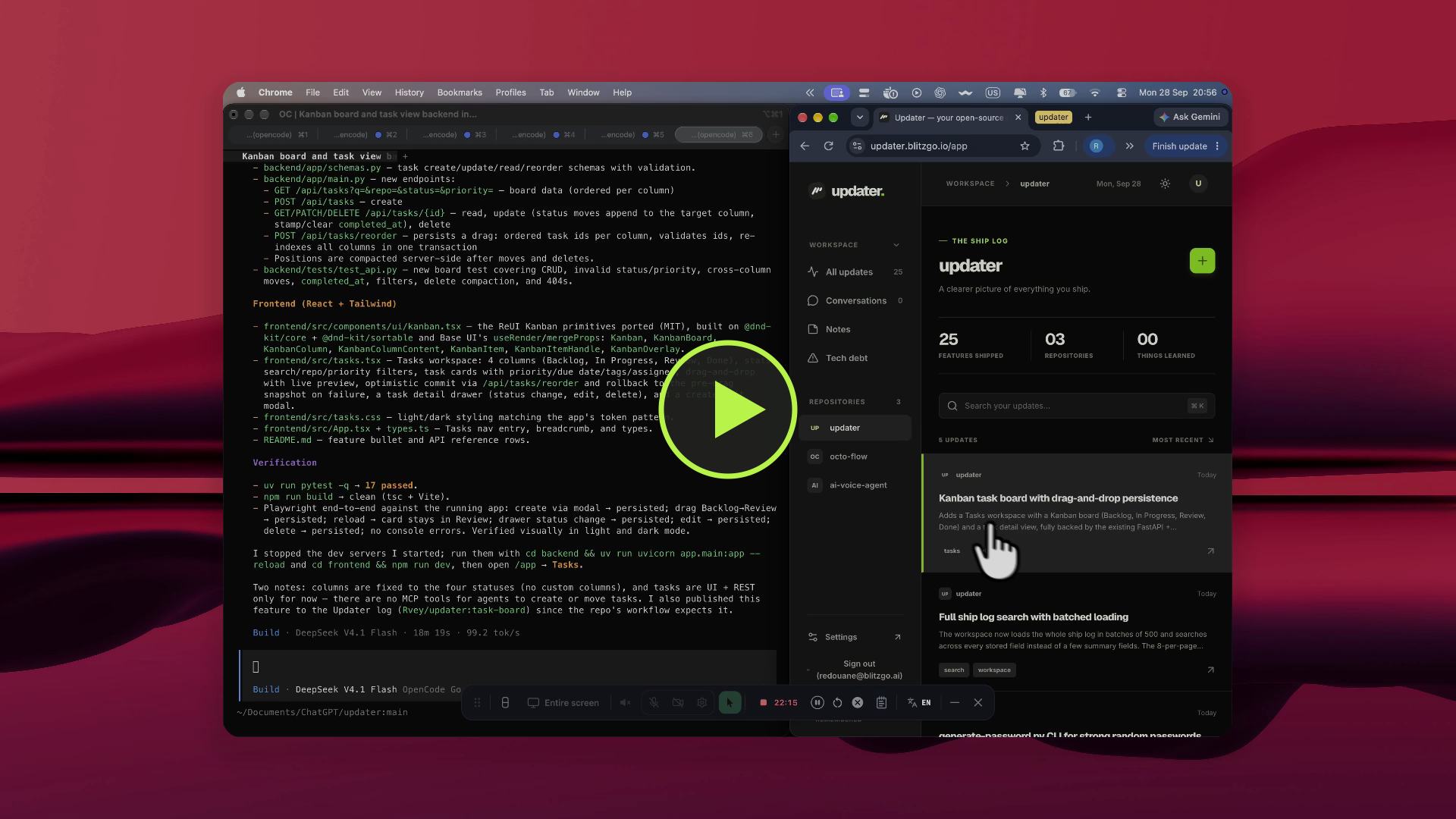Add a new terminal tab with plus
The width and height of the screenshot is (1456, 819).
pos(775,135)
